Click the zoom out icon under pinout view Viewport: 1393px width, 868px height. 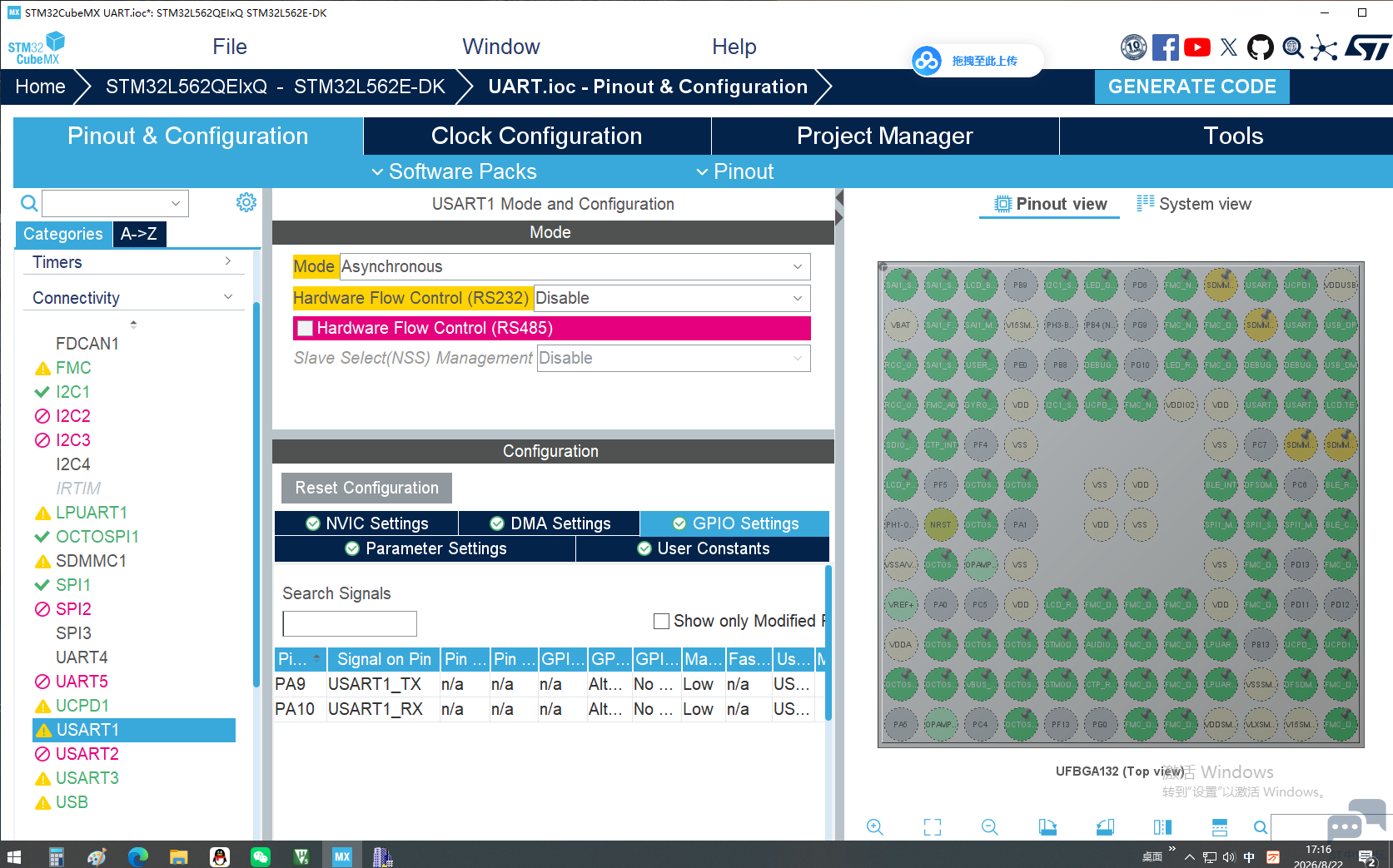tap(989, 826)
